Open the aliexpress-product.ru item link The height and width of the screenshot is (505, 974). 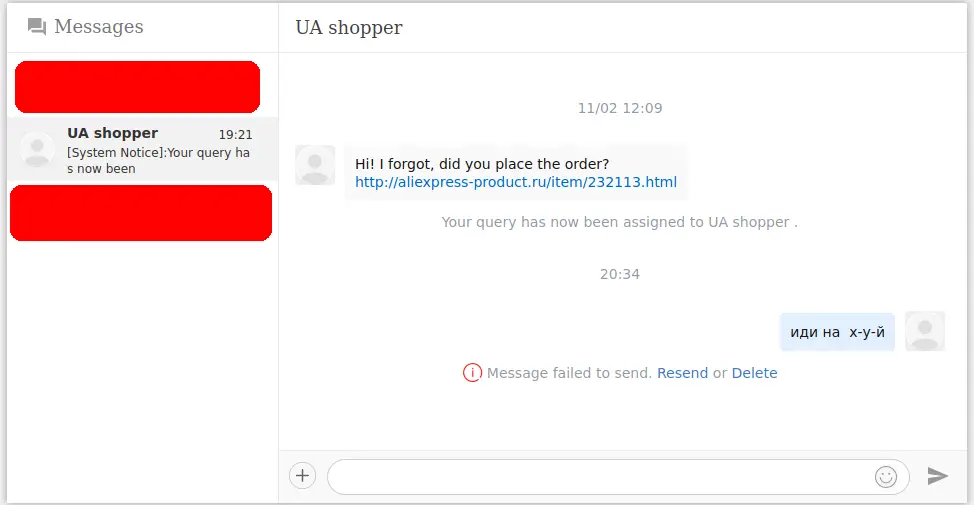point(516,182)
